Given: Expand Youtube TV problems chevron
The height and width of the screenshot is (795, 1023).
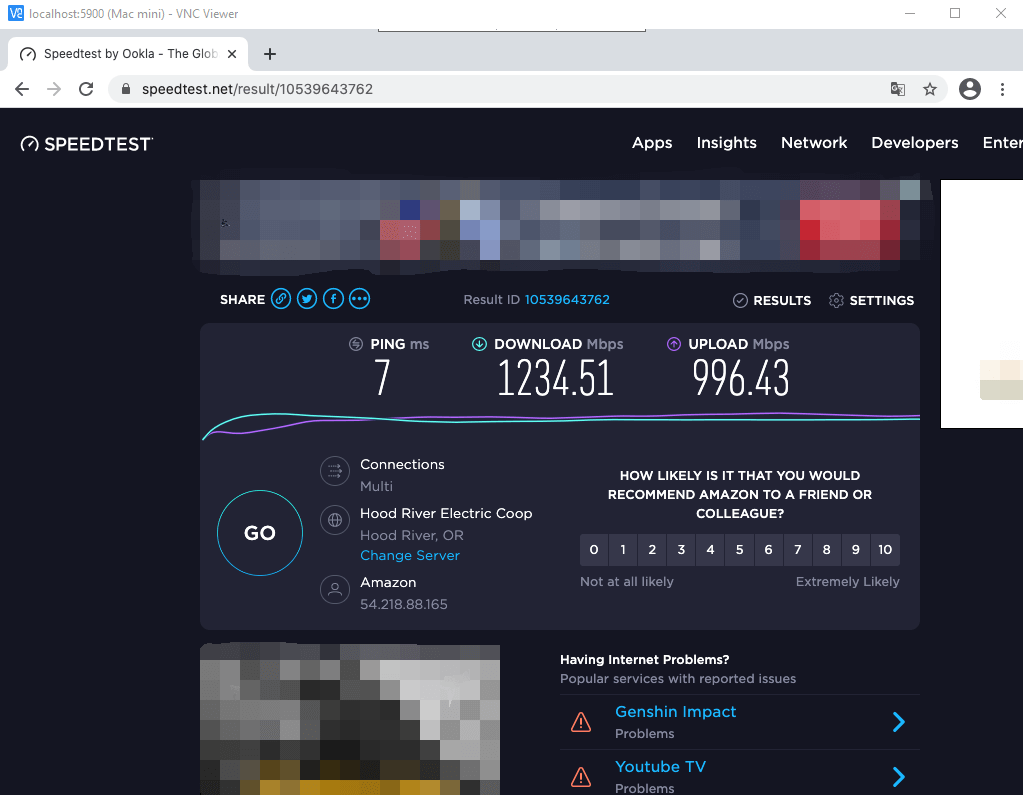Looking at the screenshot, I should [x=898, y=777].
